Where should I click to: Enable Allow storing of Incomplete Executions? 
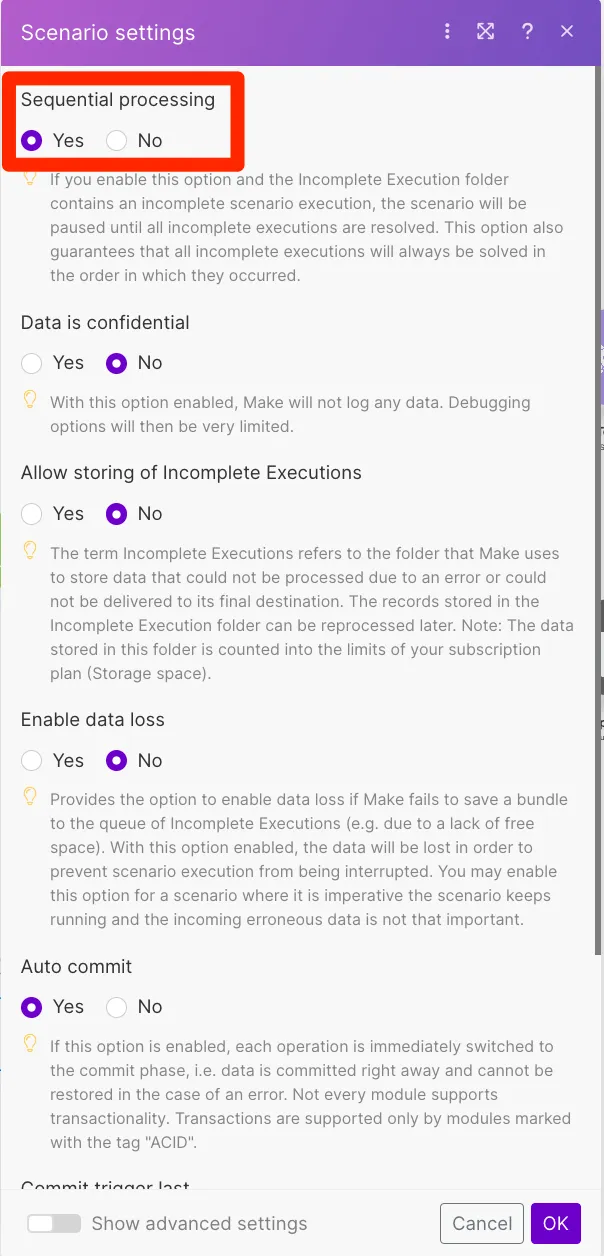[32, 514]
